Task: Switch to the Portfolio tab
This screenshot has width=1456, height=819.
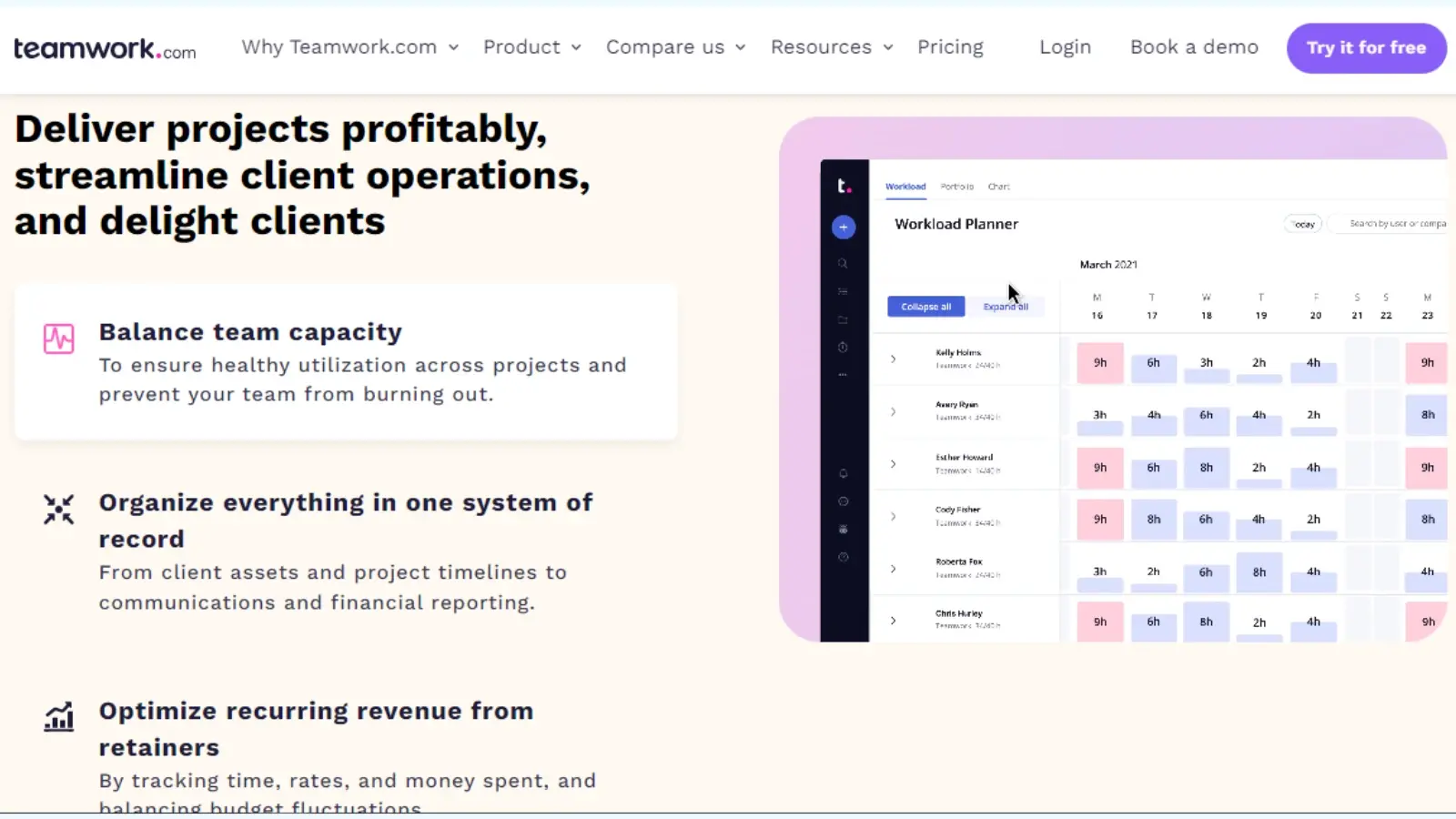Action: (956, 187)
